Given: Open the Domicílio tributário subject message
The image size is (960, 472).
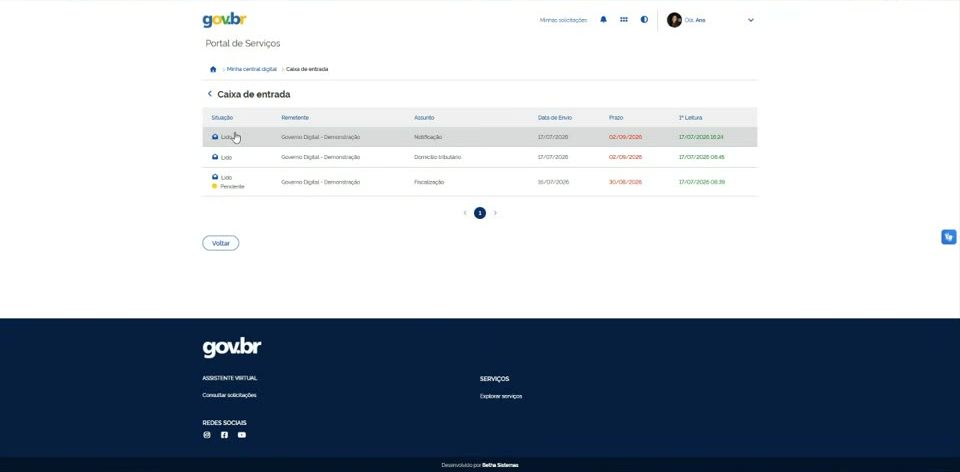Looking at the screenshot, I should click(x=437, y=157).
